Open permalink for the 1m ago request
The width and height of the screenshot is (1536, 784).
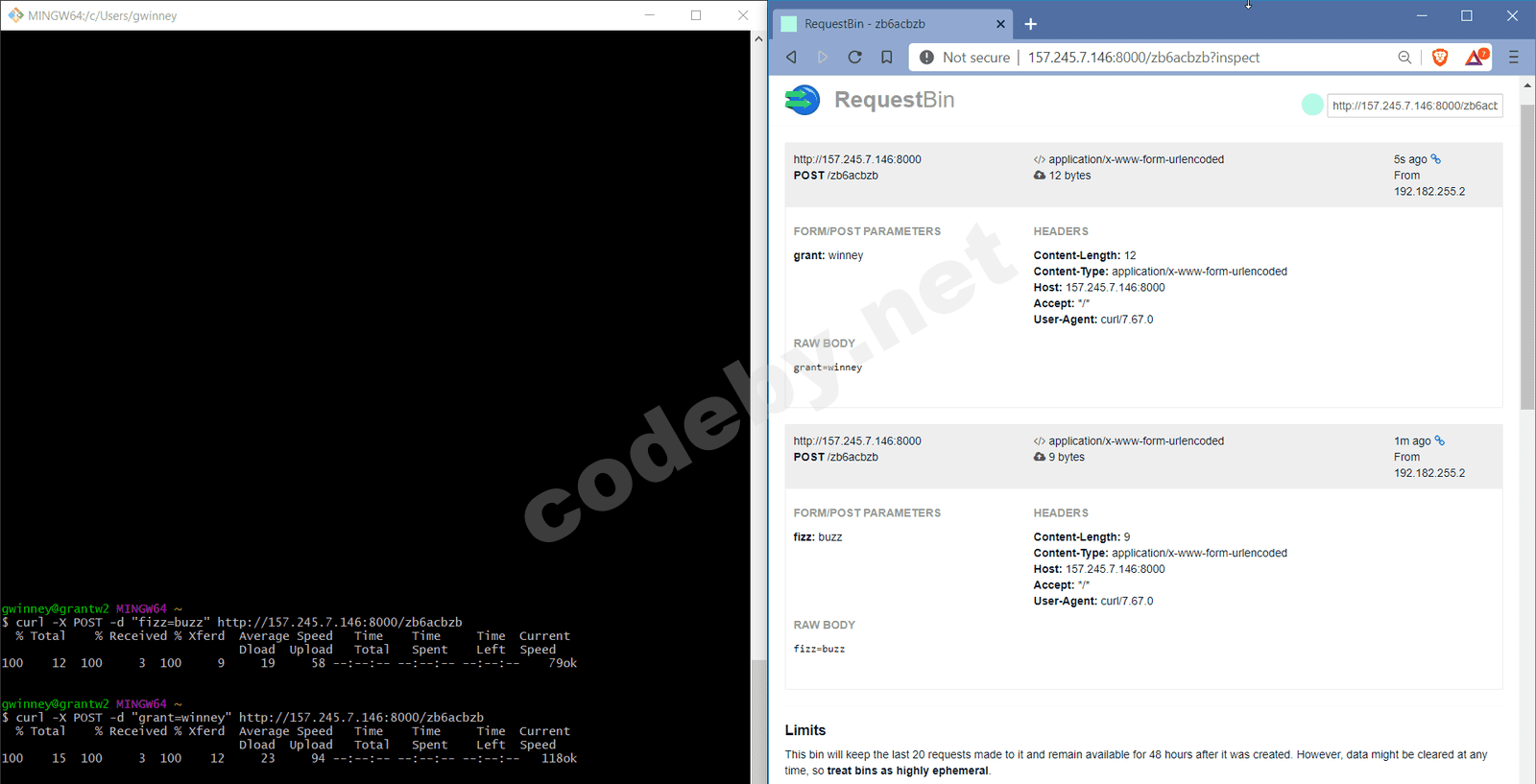coord(1440,440)
